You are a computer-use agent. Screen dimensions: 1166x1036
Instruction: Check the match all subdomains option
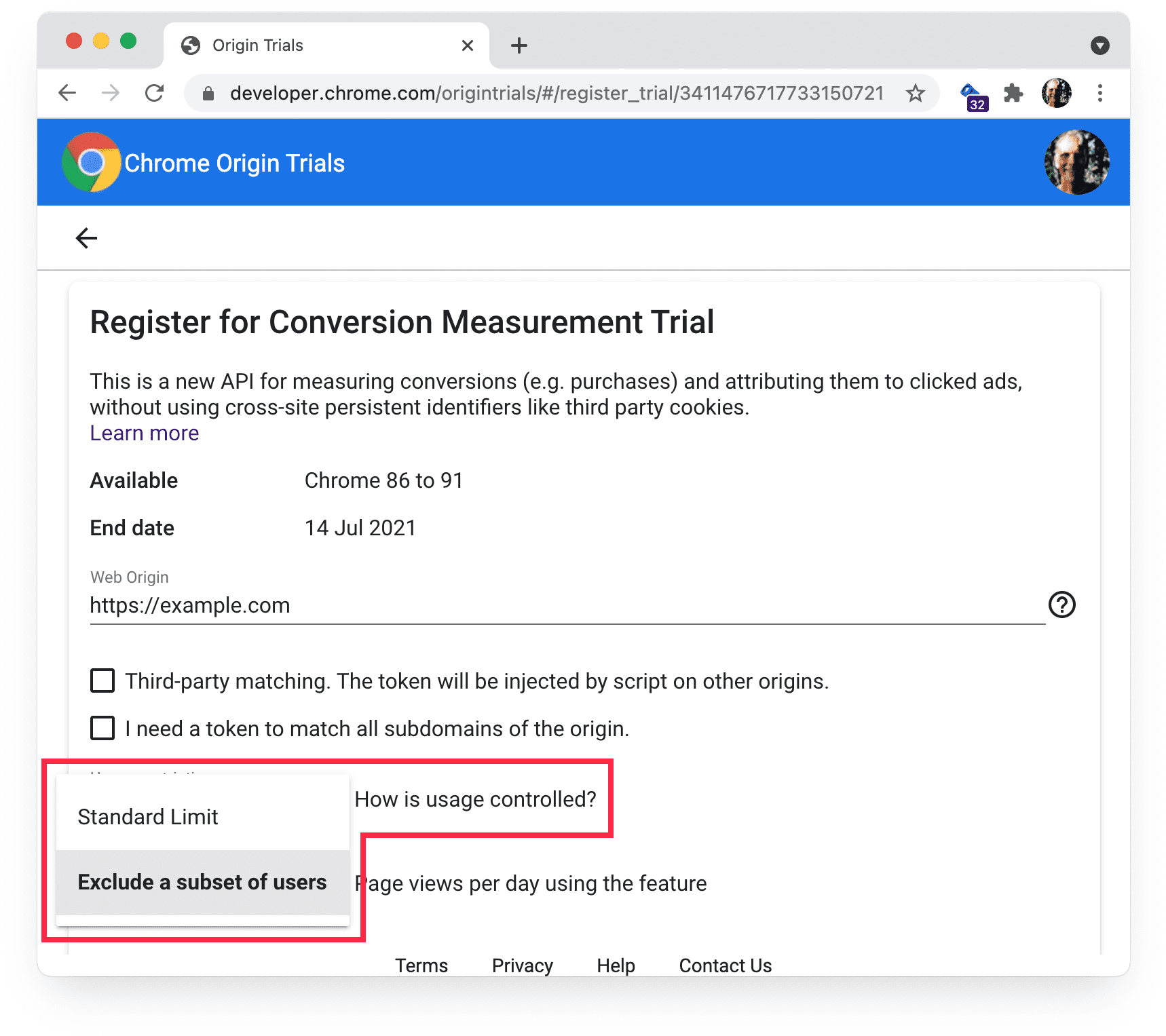point(102,728)
